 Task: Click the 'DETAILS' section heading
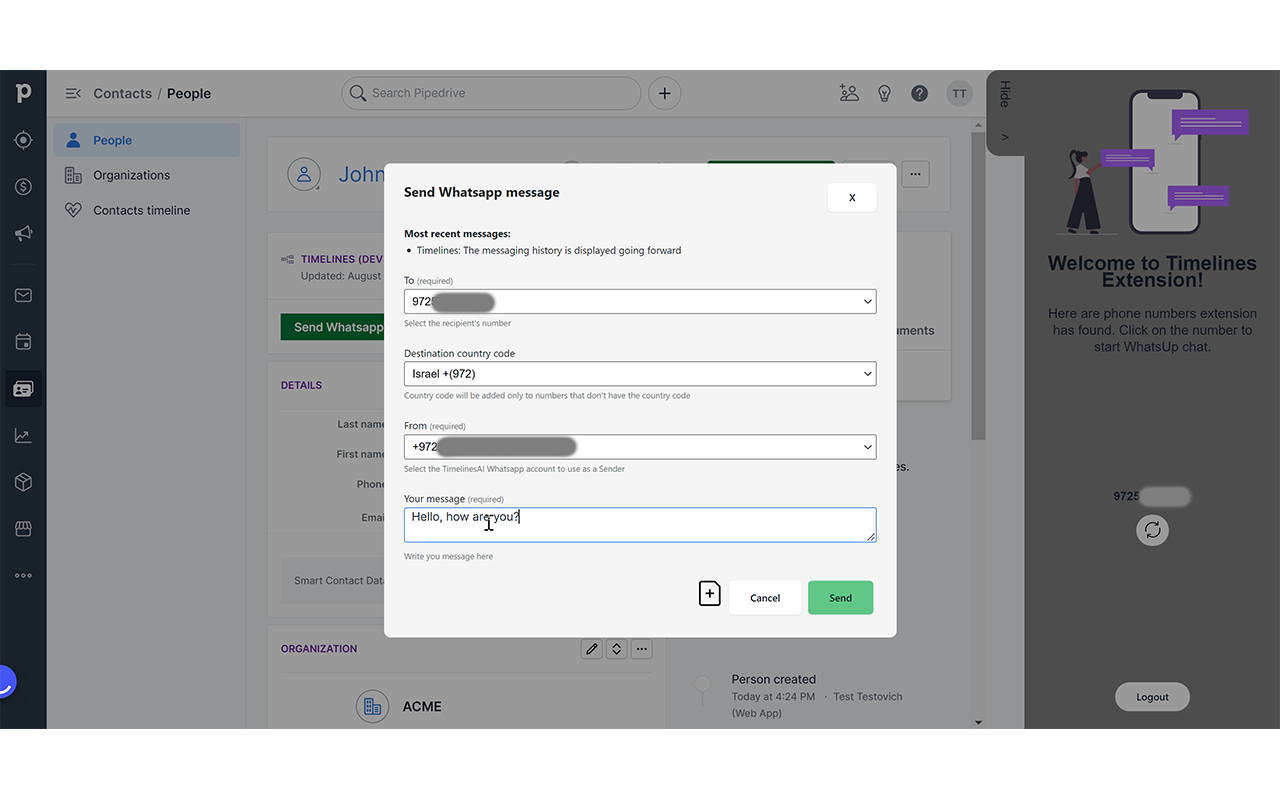pos(301,385)
